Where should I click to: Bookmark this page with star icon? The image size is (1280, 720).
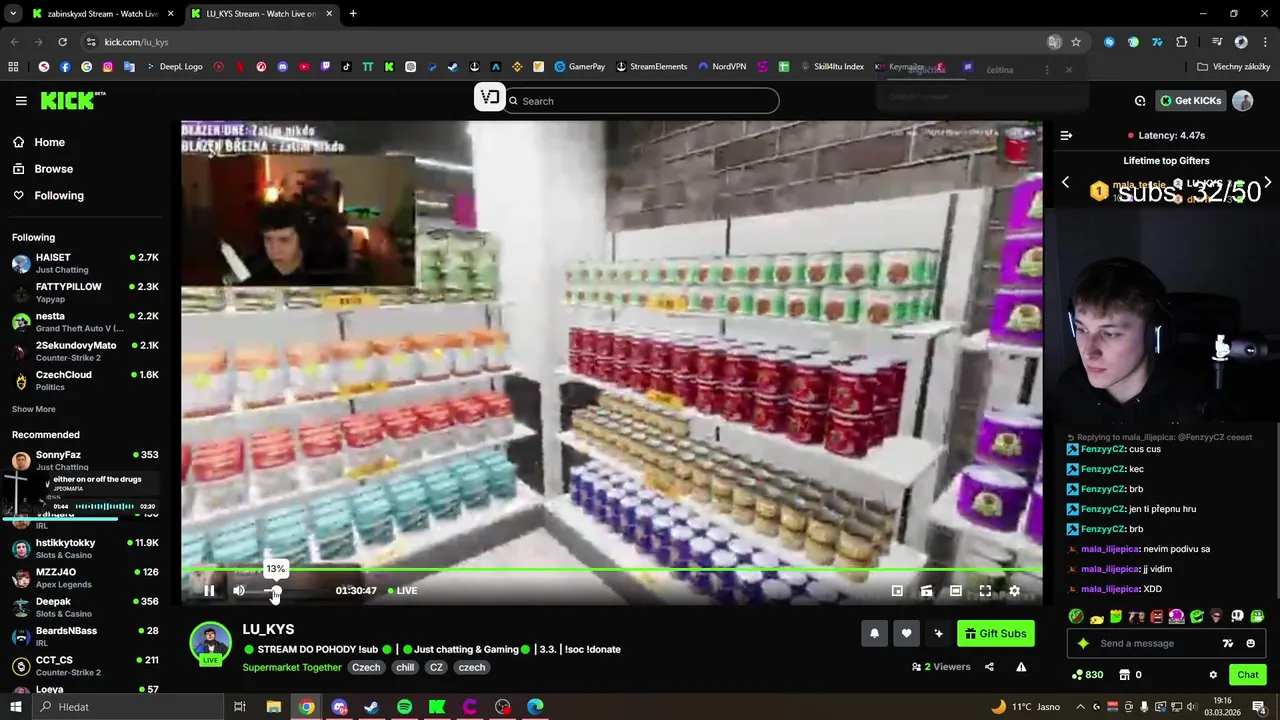(1076, 42)
